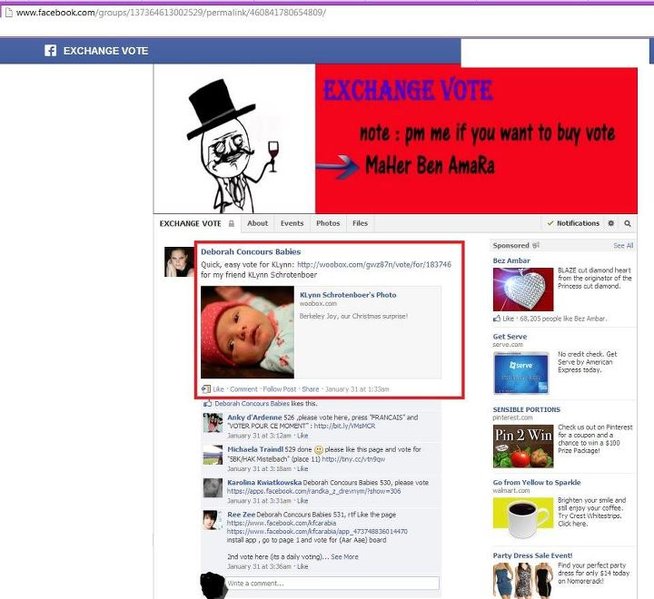Click the Sponsored info icon

[x=536, y=245]
